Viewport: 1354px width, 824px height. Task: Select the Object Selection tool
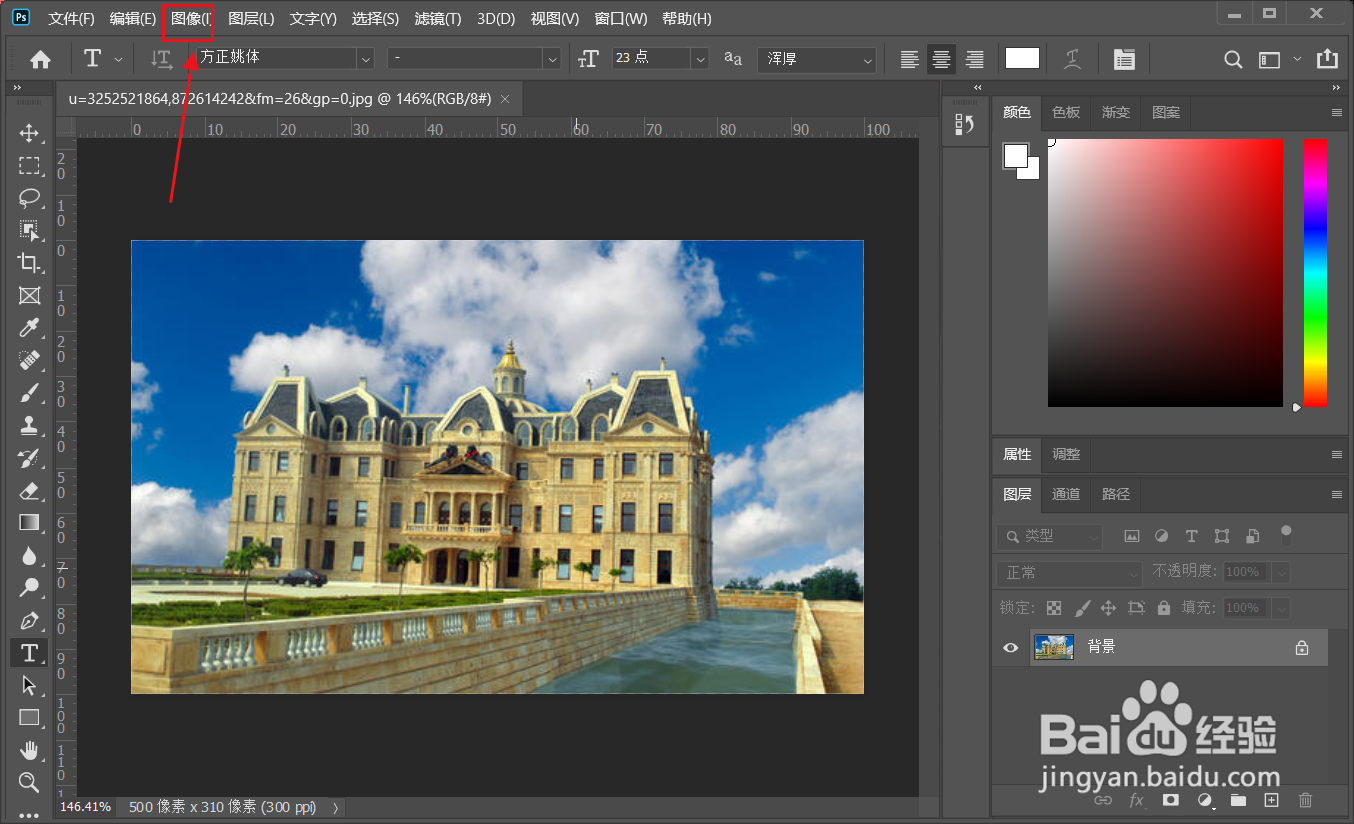tap(29, 230)
